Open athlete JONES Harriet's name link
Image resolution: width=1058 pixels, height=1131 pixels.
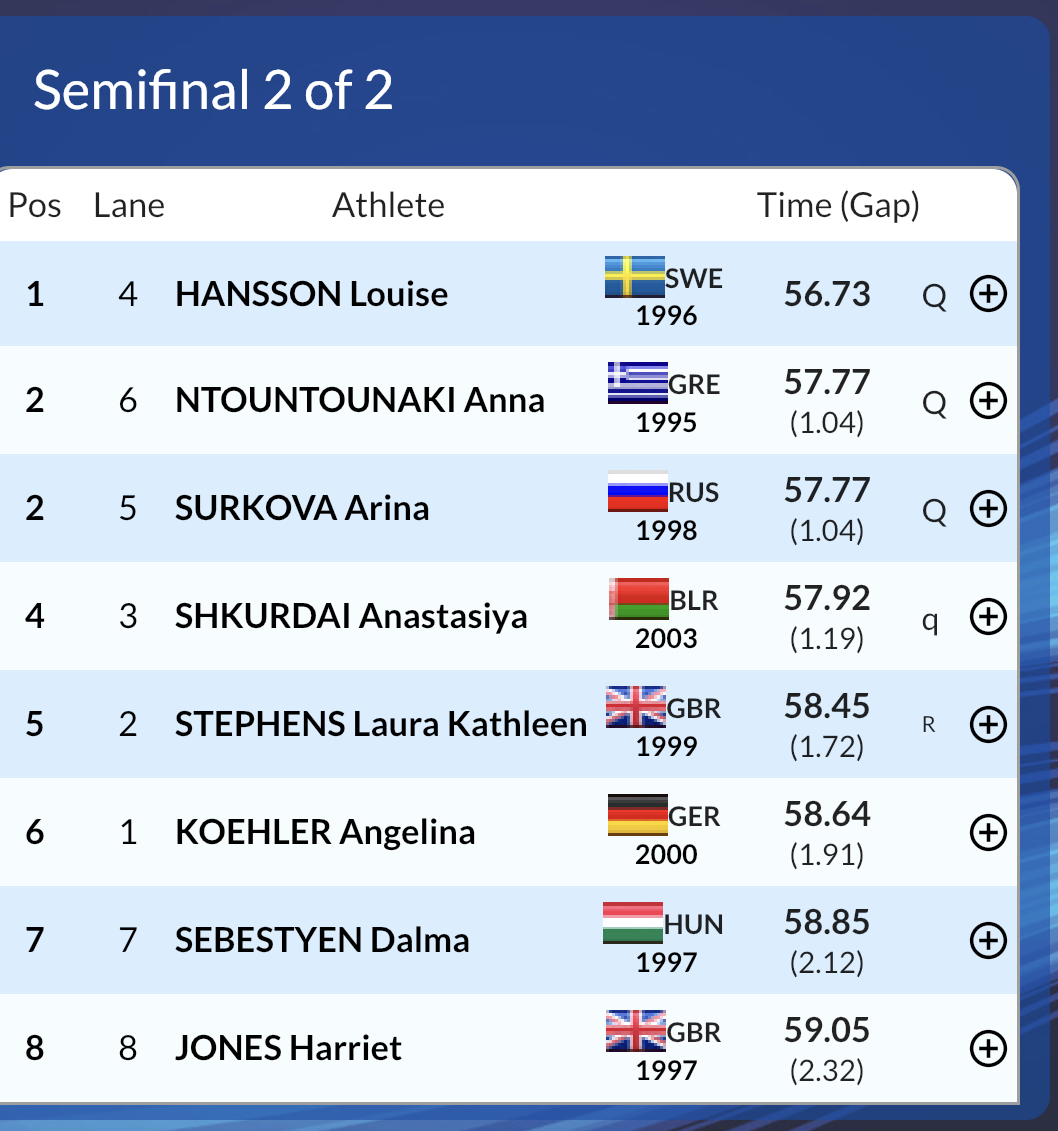point(288,1048)
